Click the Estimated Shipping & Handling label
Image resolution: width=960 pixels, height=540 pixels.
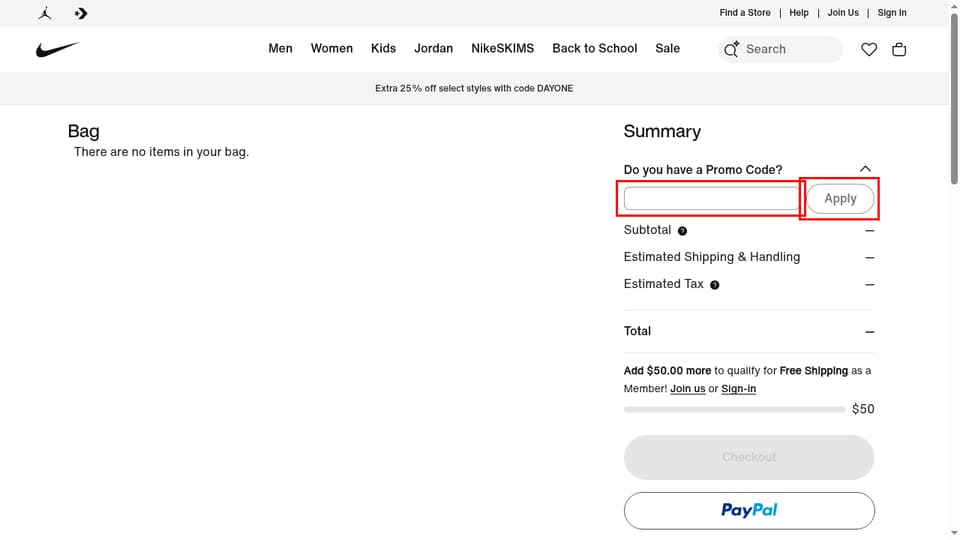tap(711, 257)
